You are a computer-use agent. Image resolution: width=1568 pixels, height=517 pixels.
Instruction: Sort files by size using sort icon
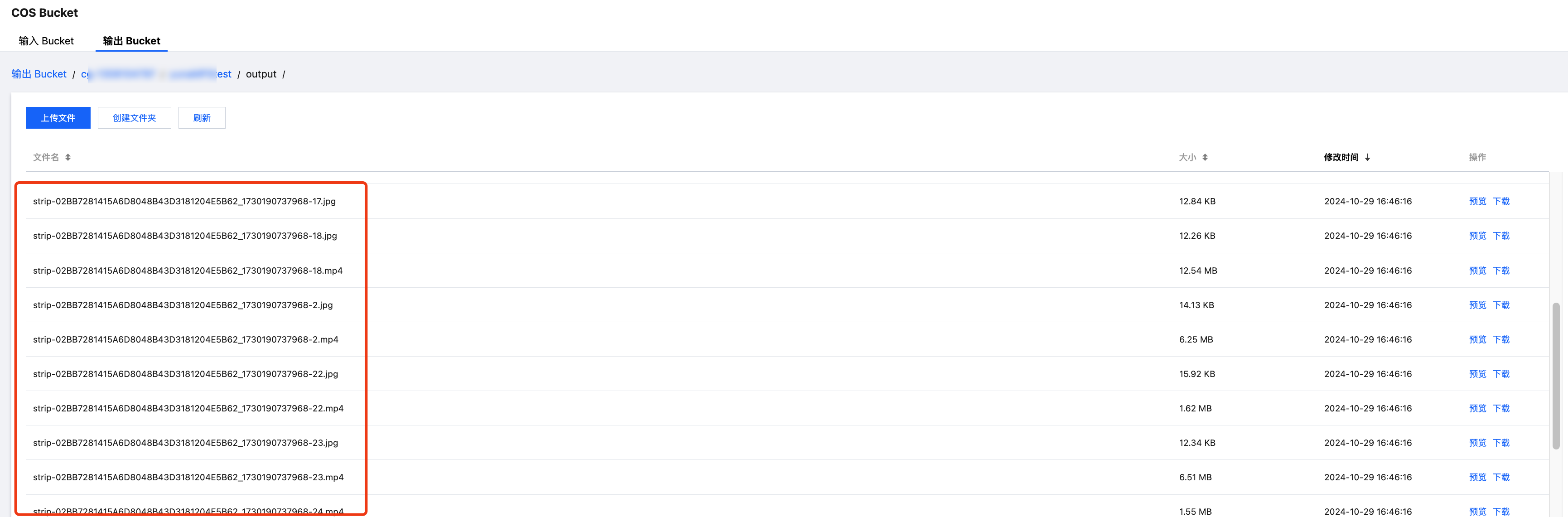1205,157
